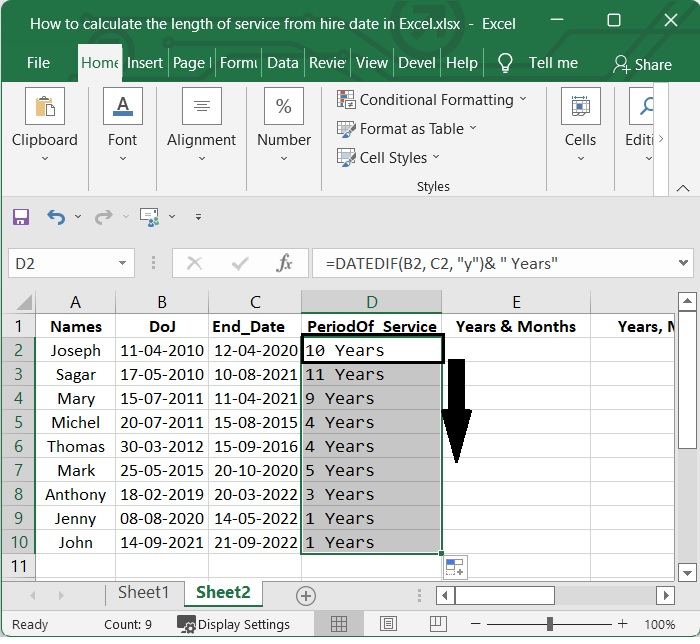Screen dimensions: 700x644
Task: Click the Undo arrow icon
Action: click(x=54, y=217)
